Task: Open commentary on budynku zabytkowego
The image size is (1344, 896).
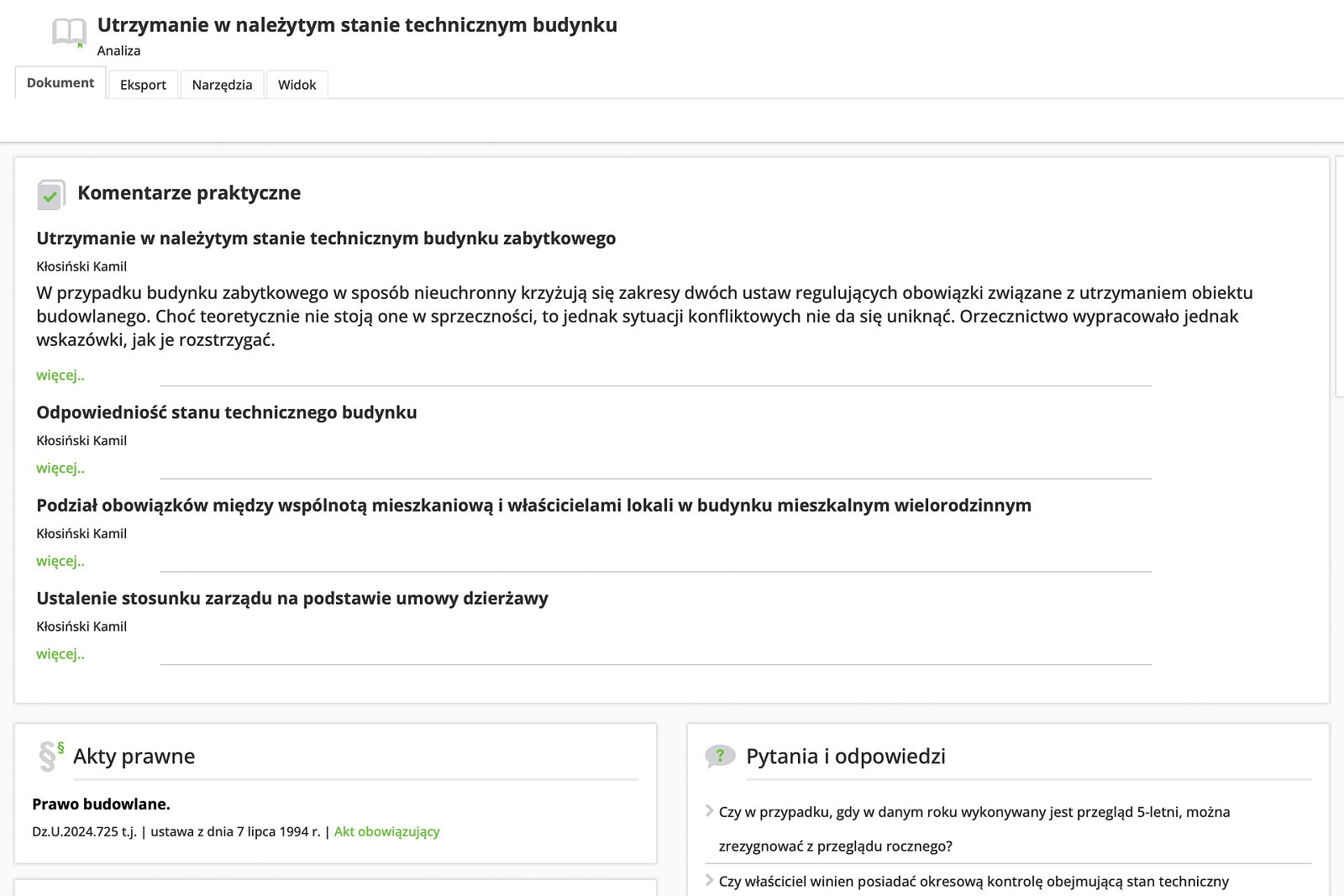Action: pos(326,238)
